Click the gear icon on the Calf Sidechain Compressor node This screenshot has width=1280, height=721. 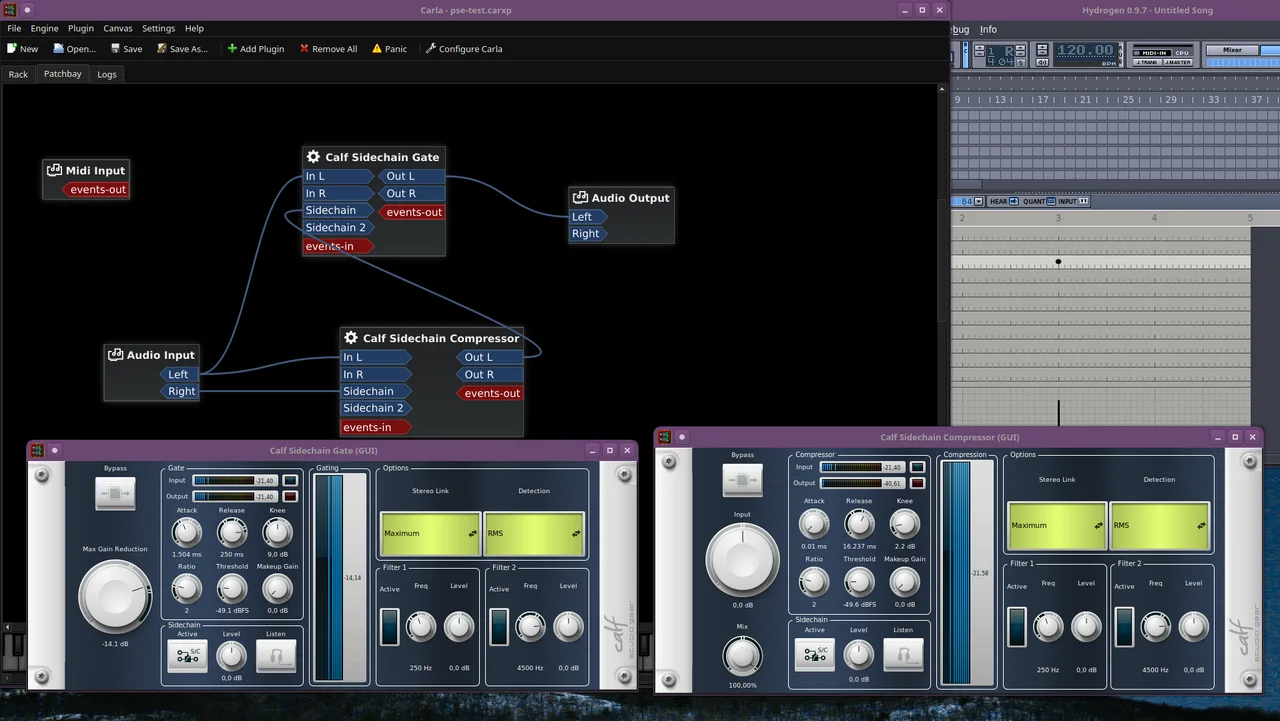tap(351, 338)
